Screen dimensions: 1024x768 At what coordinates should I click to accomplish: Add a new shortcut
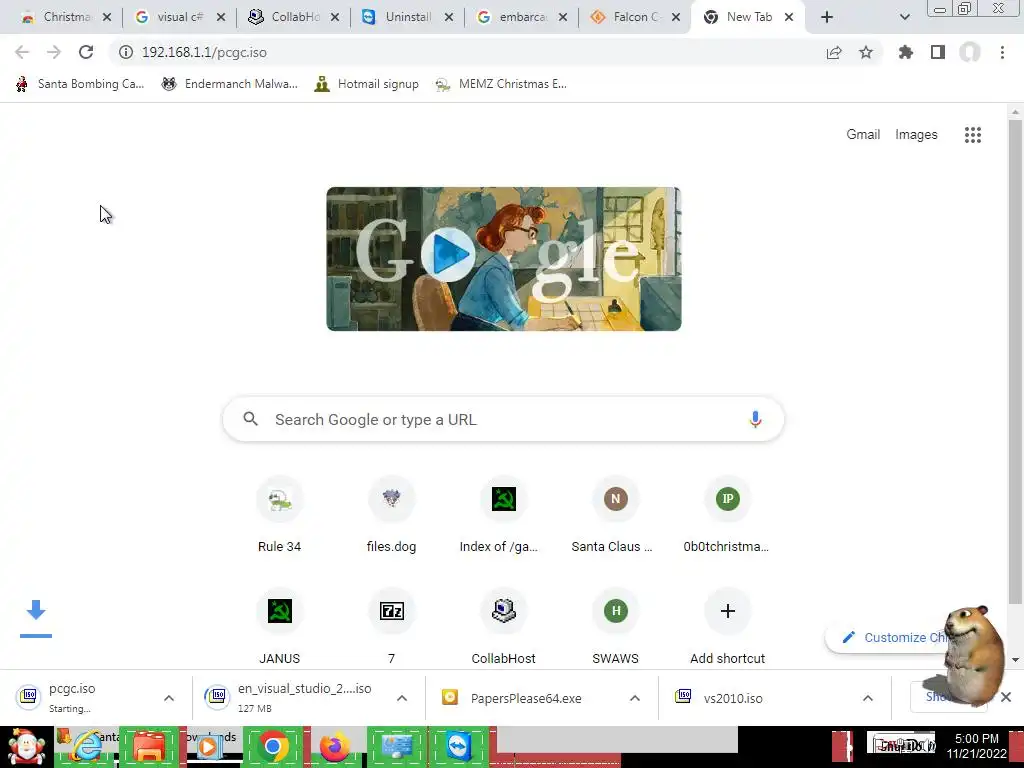(x=728, y=627)
